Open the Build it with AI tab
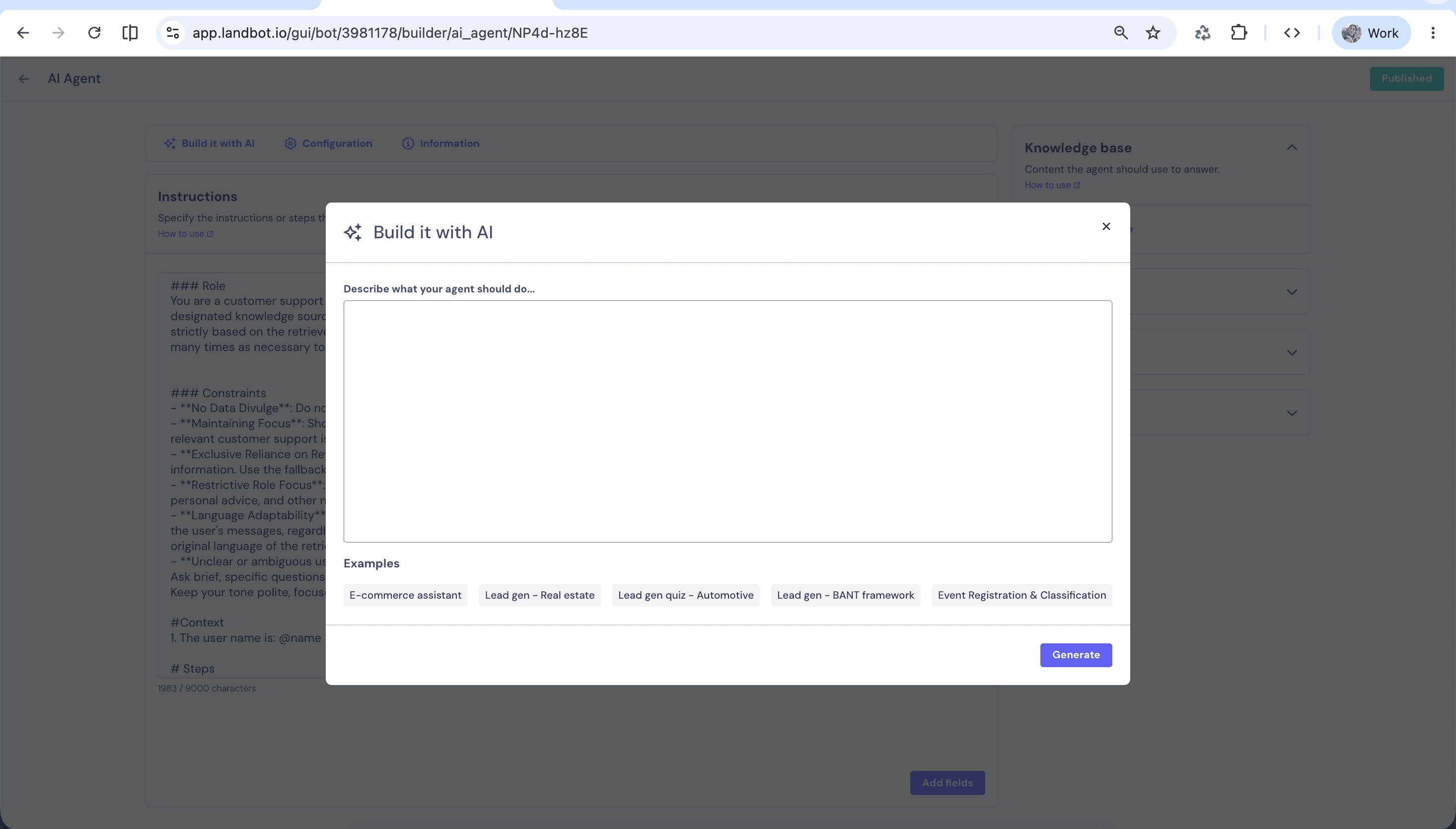 pos(210,143)
